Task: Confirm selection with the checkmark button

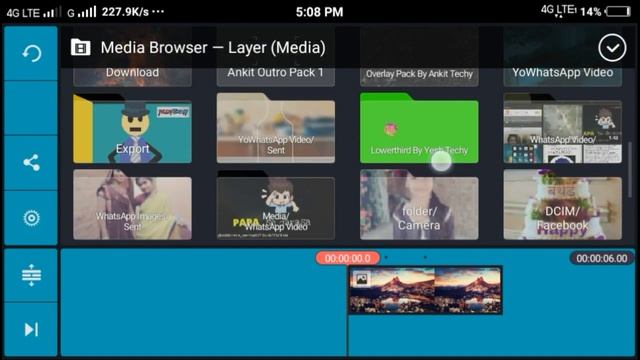Action: pos(612,48)
